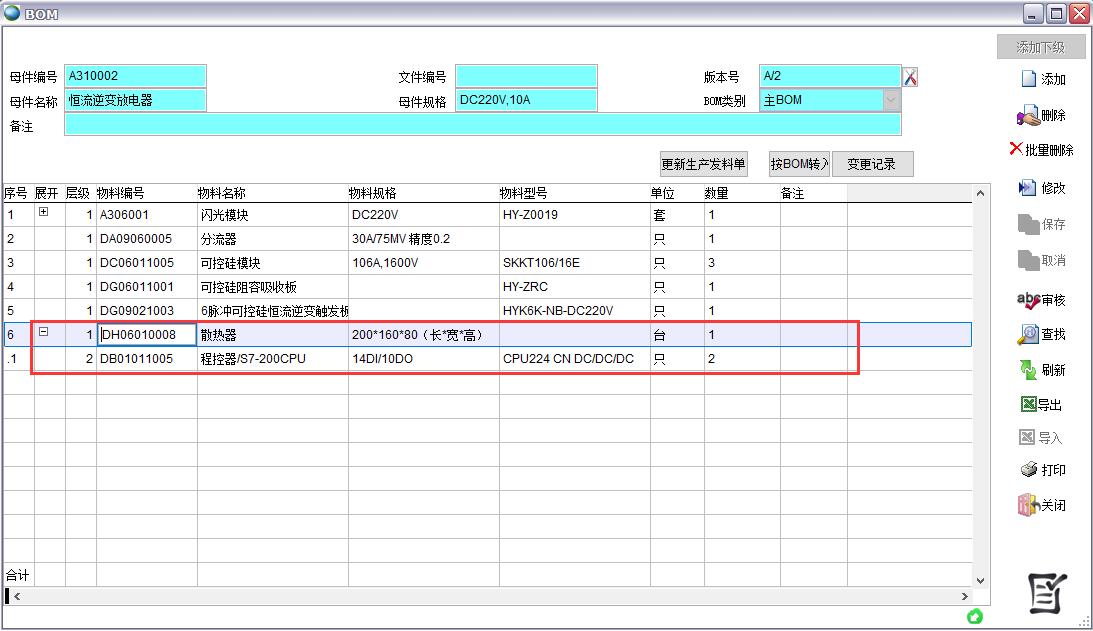The image size is (1093, 631).
Task: Close the form via 关闭 button
Action: [x=1042, y=505]
